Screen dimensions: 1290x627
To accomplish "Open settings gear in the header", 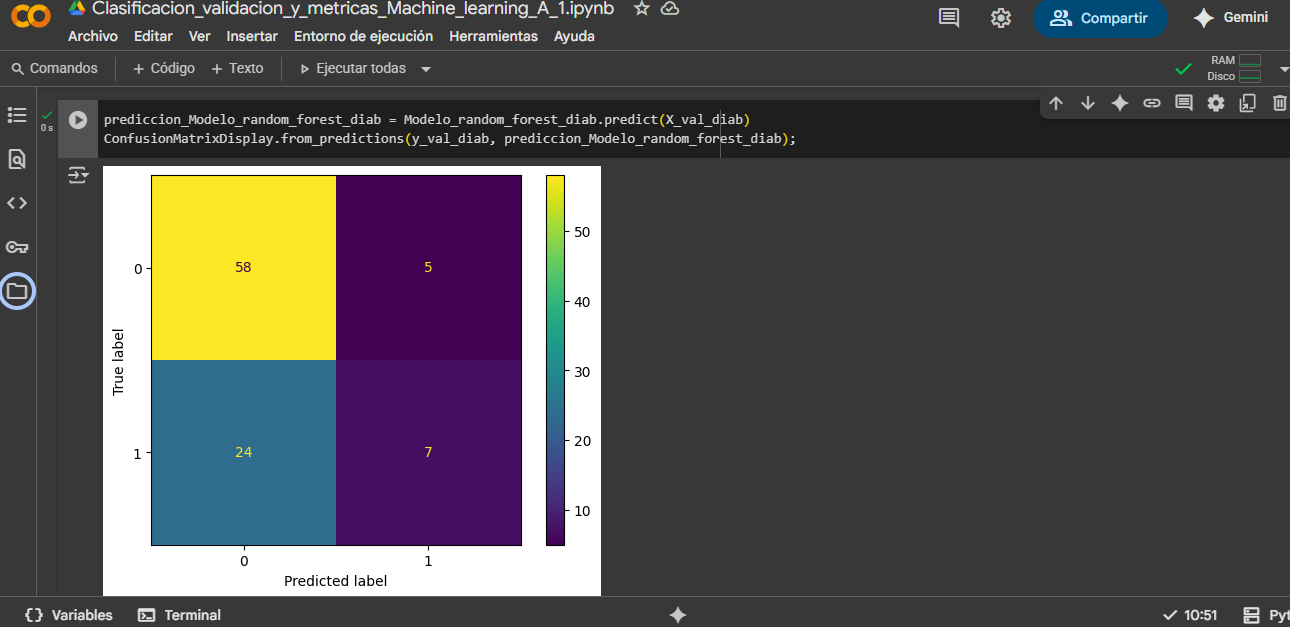I will 1000,18.
